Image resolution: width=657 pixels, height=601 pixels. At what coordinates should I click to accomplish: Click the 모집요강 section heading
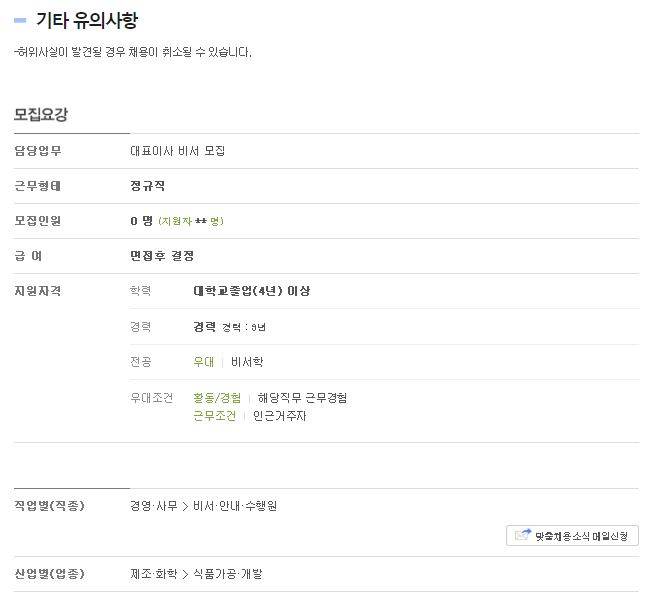(x=41, y=115)
